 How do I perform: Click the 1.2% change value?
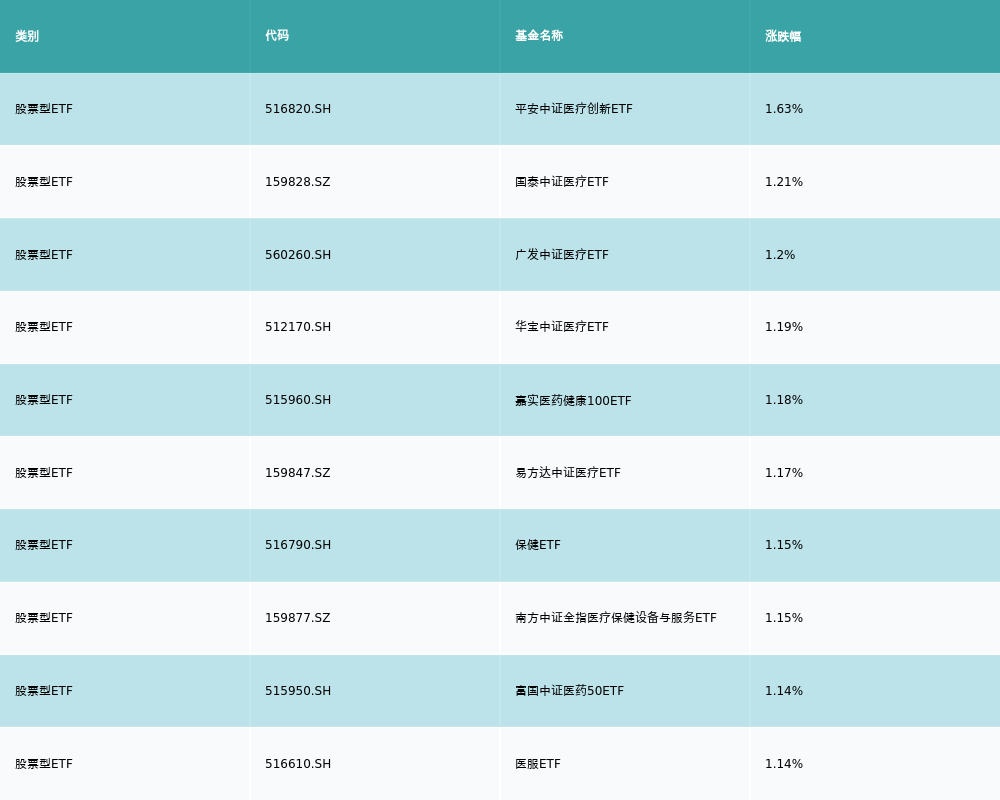pos(780,255)
